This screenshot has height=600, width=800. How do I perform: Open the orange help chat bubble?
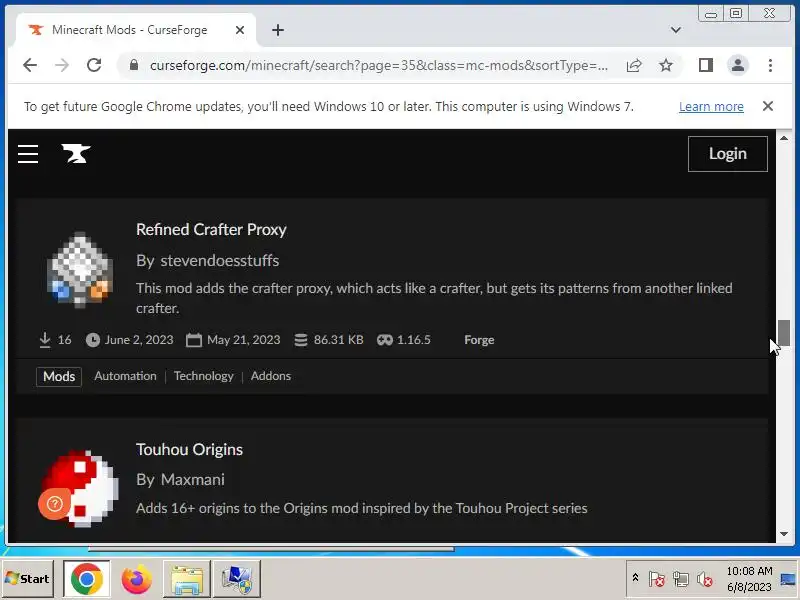click(x=54, y=504)
